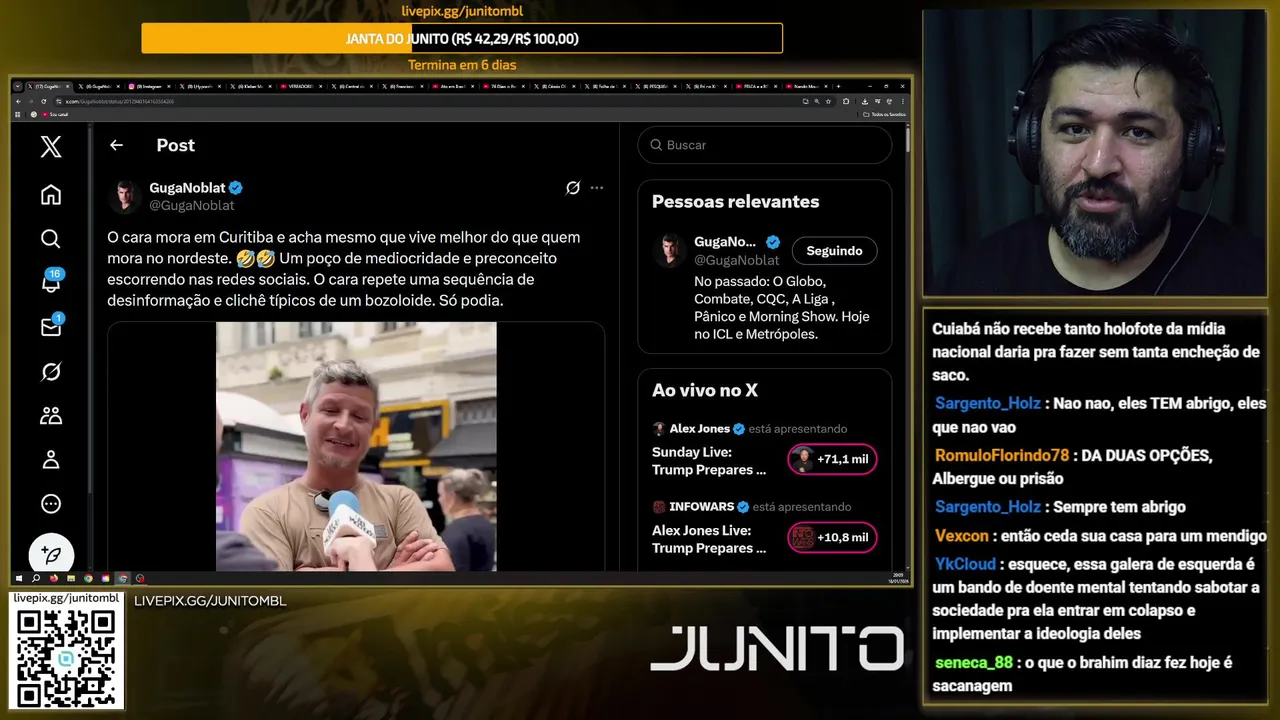Click GugaNoblat avatar on the post
Screen dimensions: 1280x720
click(125, 196)
